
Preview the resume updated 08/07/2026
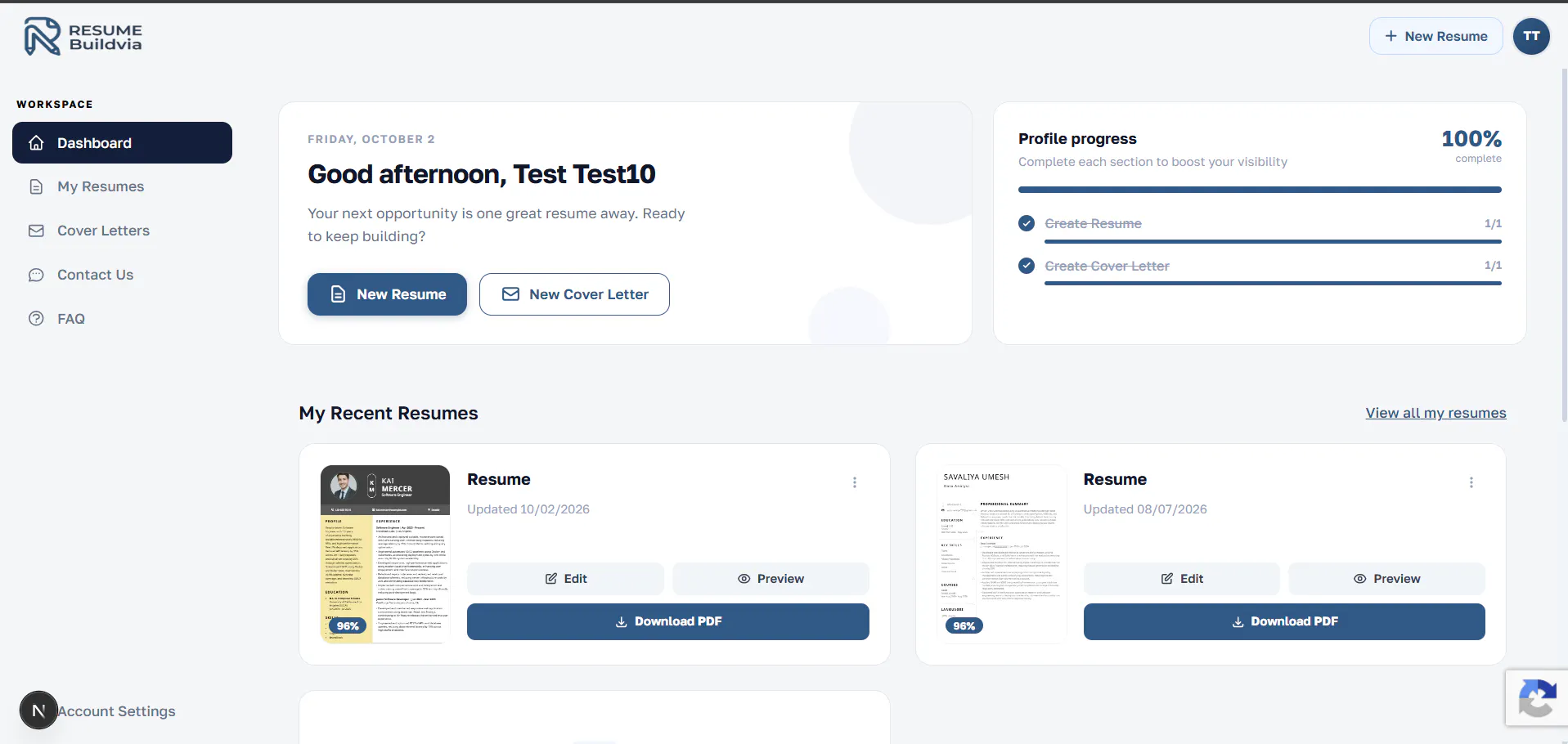1386,579
